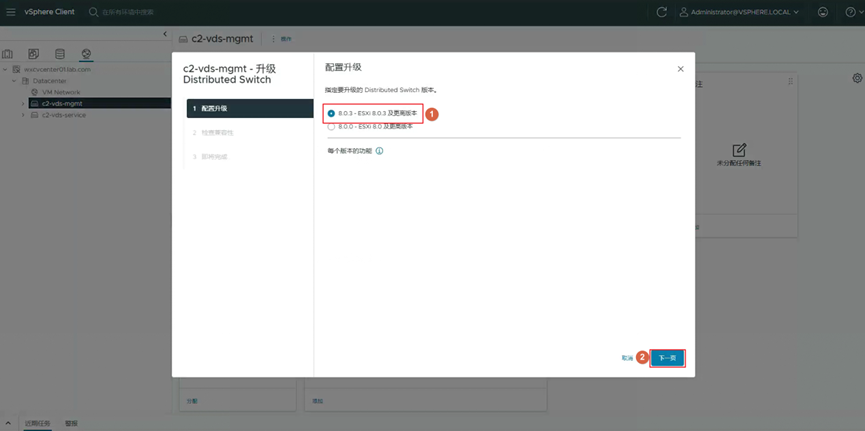Click the c2-vds-mgmt title switch icon
865x431 pixels.
point(184,39)
